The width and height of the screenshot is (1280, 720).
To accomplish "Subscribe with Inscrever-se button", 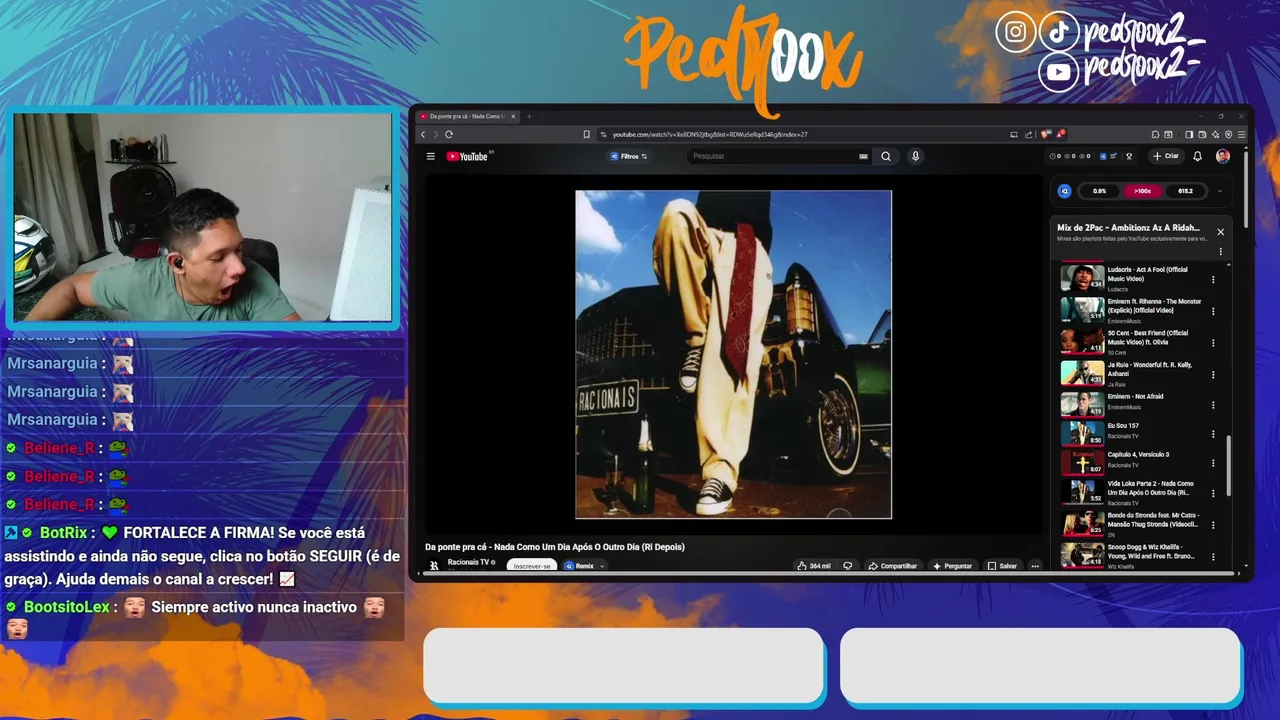I will point(532,566).
